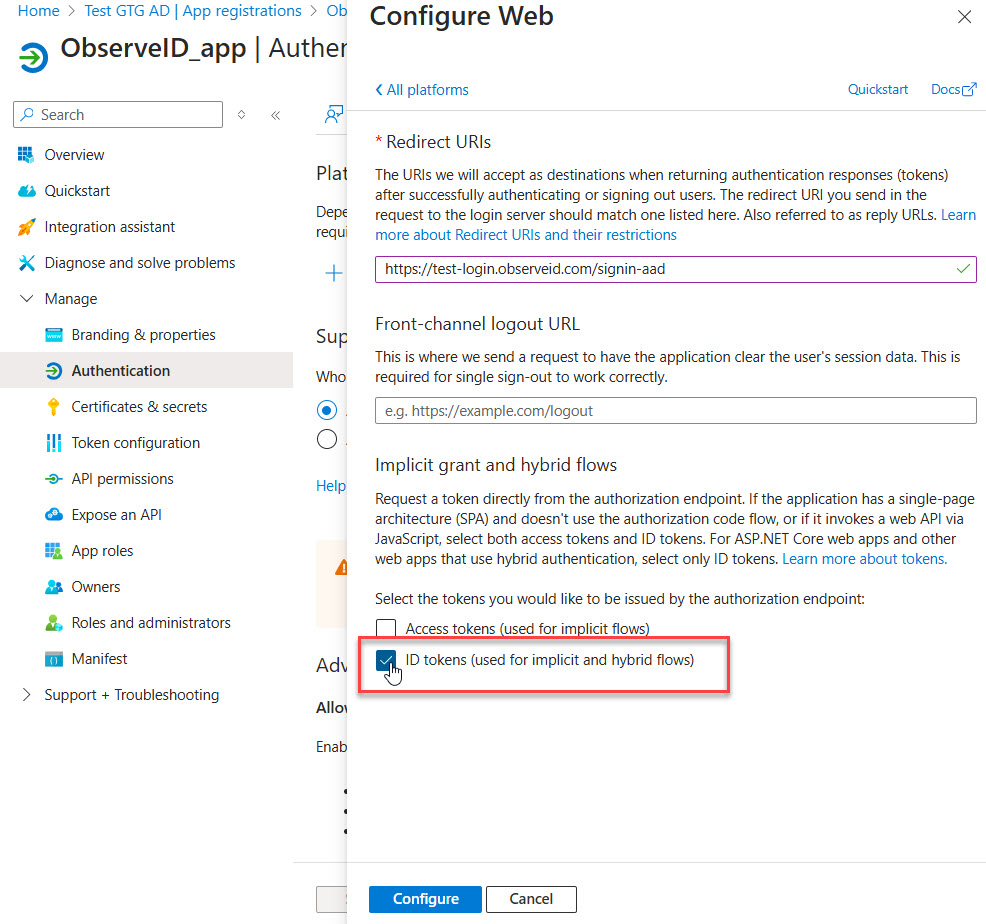Click the Quickstart cloud icon in sidebar
Viewport: 986px width, 924px height.
pyautogui.click(x=26, y=191)
